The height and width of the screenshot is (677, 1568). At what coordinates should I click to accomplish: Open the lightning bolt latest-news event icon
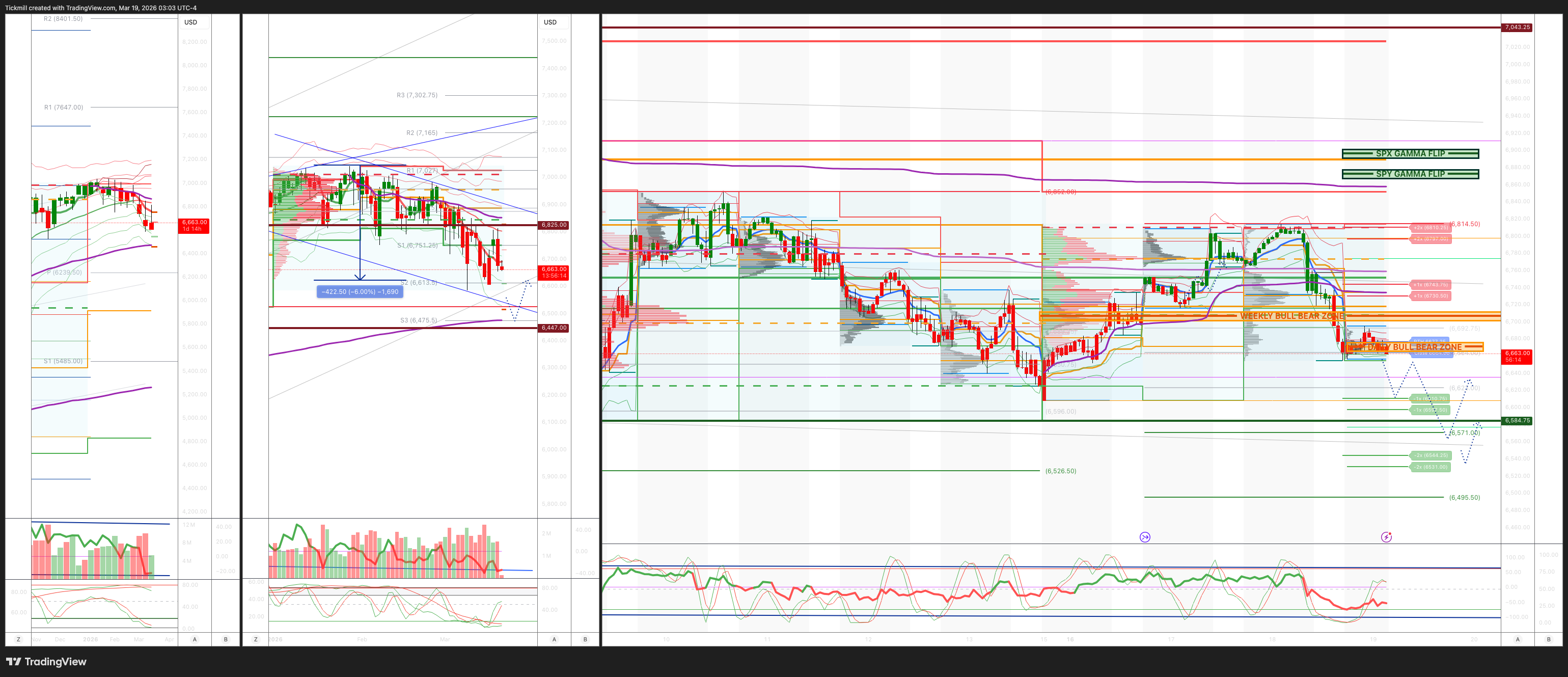click(x=1386, y=537)
